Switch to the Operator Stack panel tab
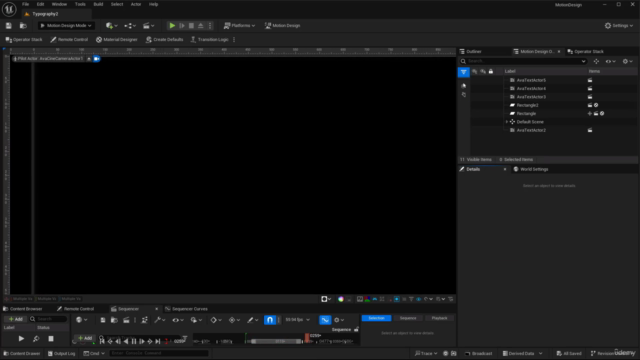The width and height of the screenshot is (640, 360). 586,52
